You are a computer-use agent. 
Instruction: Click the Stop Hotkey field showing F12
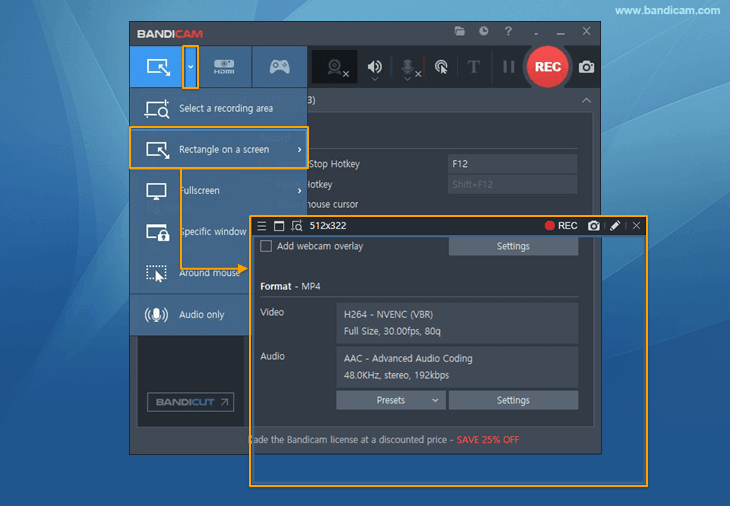coord(512,164)
